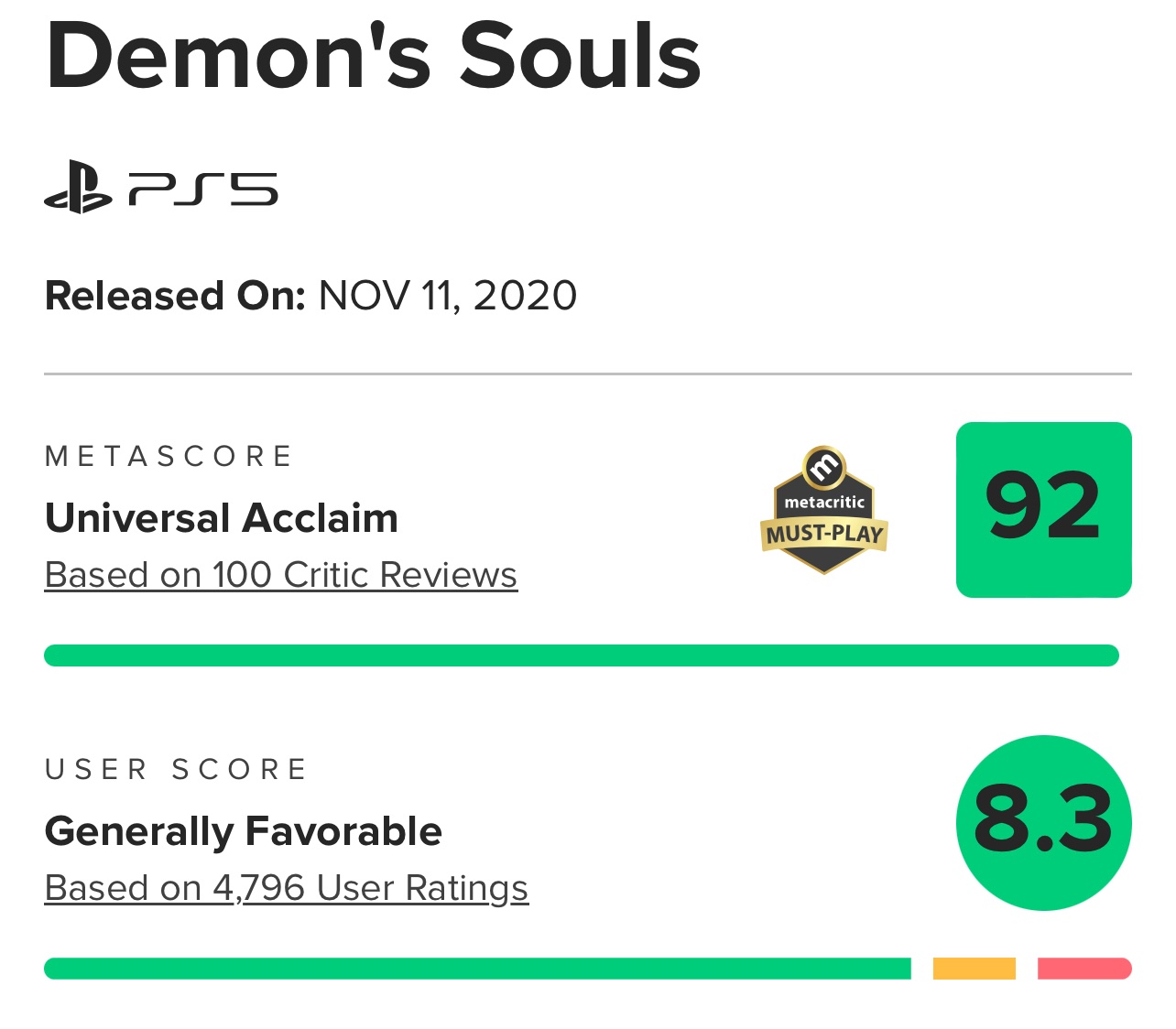
Task: Open the 'Based on 4,796 User Ratings' link
Action: click(286, 888)
